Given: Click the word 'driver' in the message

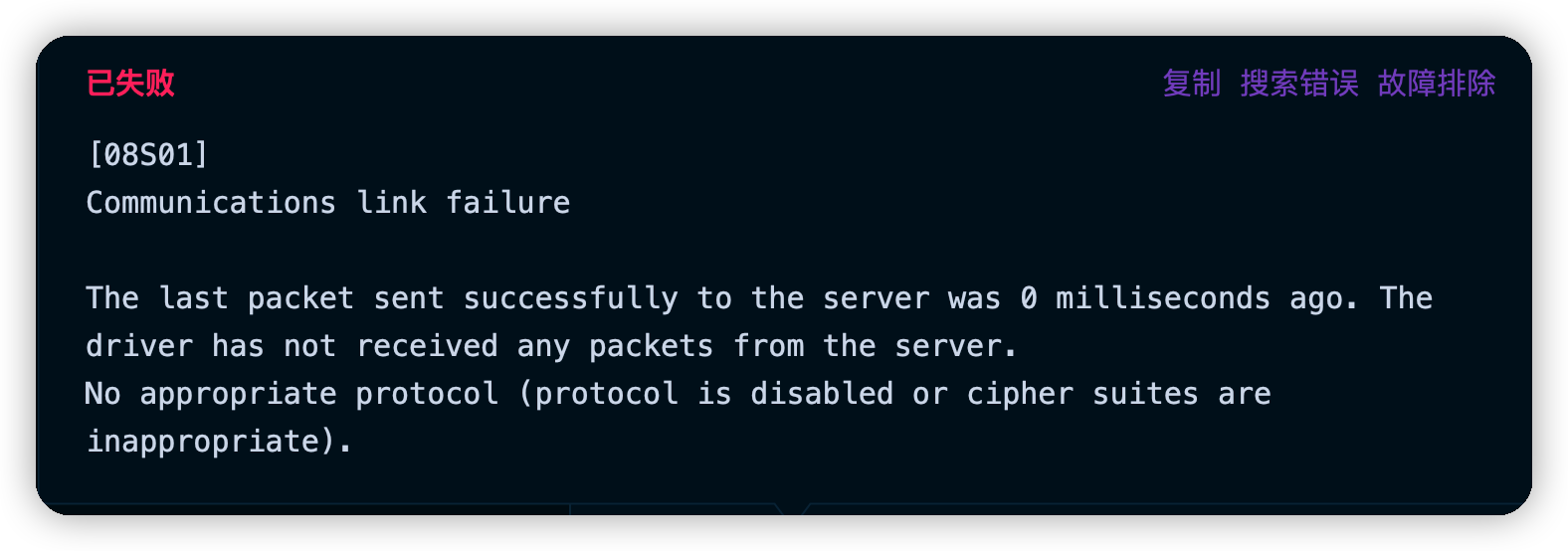Looking at the screenshot, I should tap(139, 346).
